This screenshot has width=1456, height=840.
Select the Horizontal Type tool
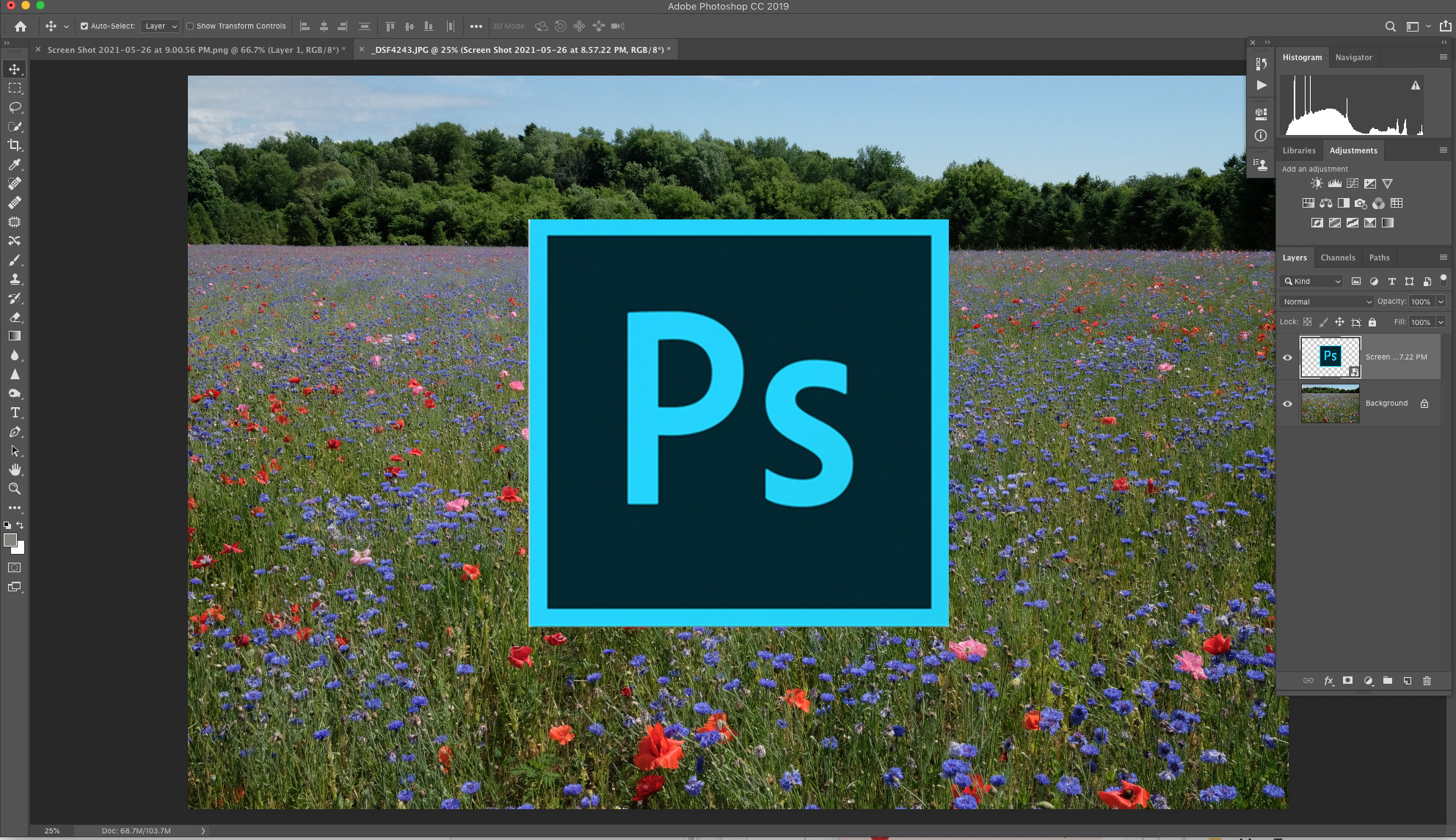pyautogui.click(x=15, y=413)
